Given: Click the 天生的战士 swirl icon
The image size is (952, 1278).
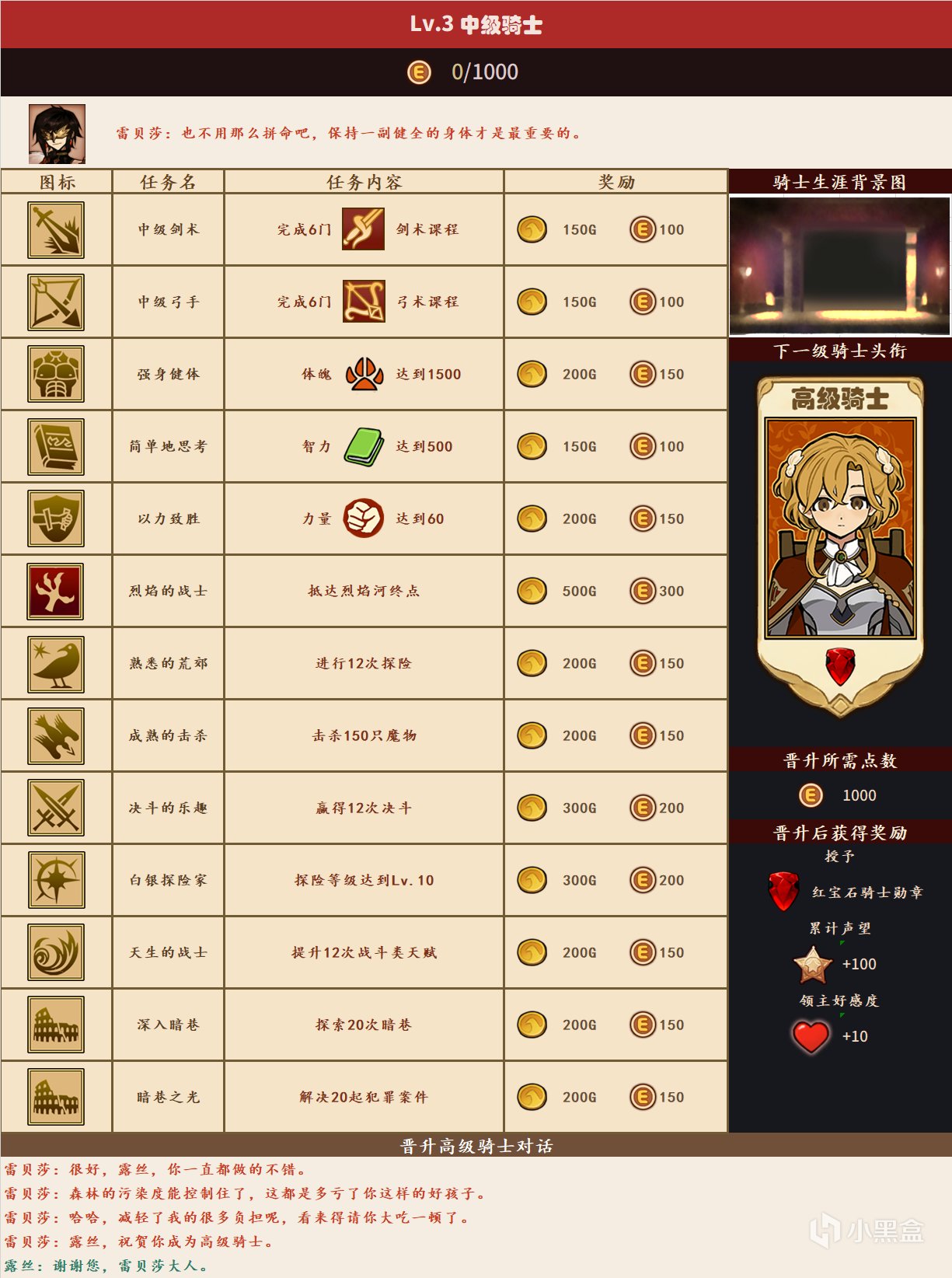Looking at the screenshot, I should pos(56,953).
